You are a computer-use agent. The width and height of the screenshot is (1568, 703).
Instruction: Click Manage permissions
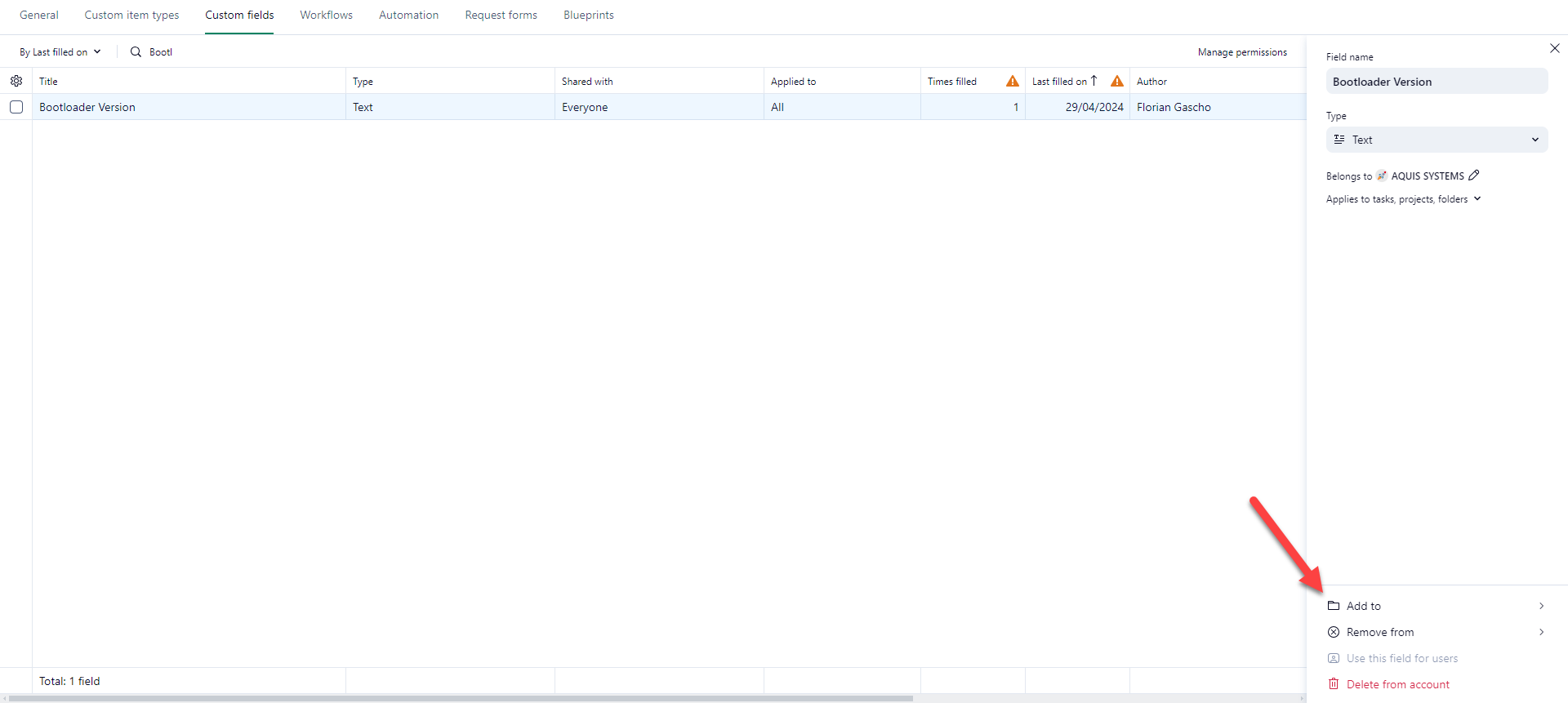tap(1241, 51)
